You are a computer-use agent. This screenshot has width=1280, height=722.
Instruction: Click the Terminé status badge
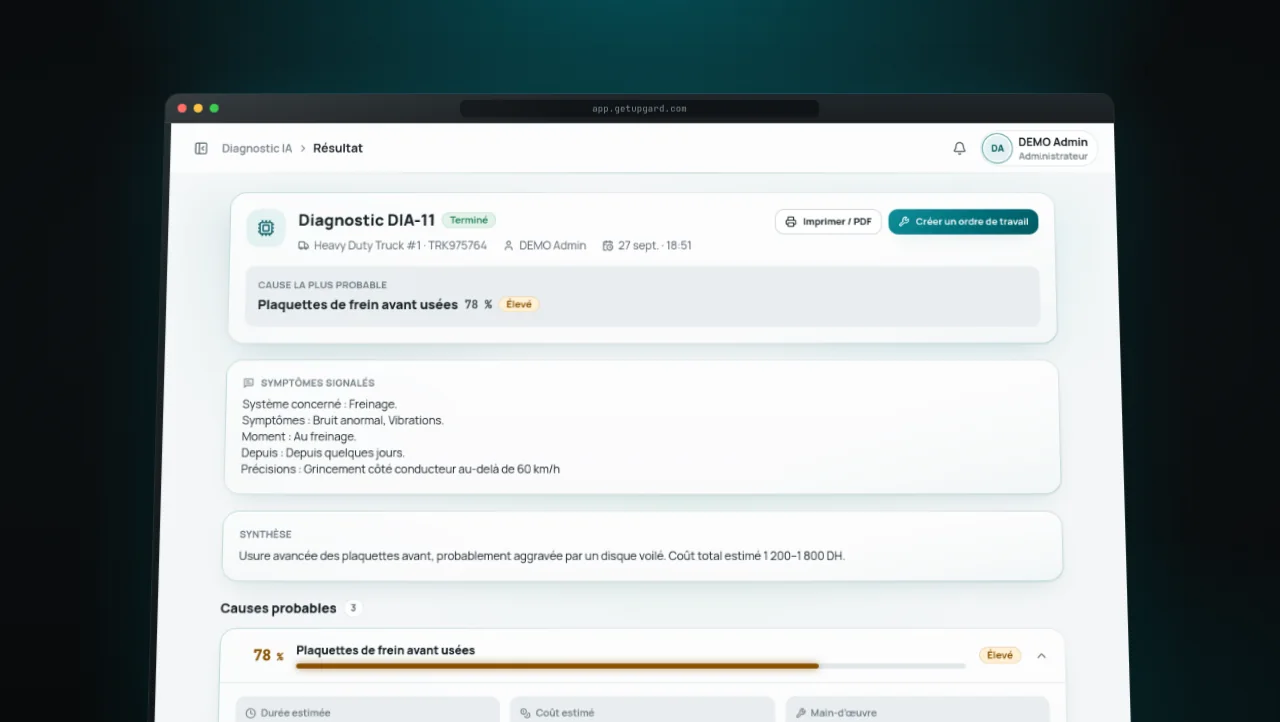[469, 220]
